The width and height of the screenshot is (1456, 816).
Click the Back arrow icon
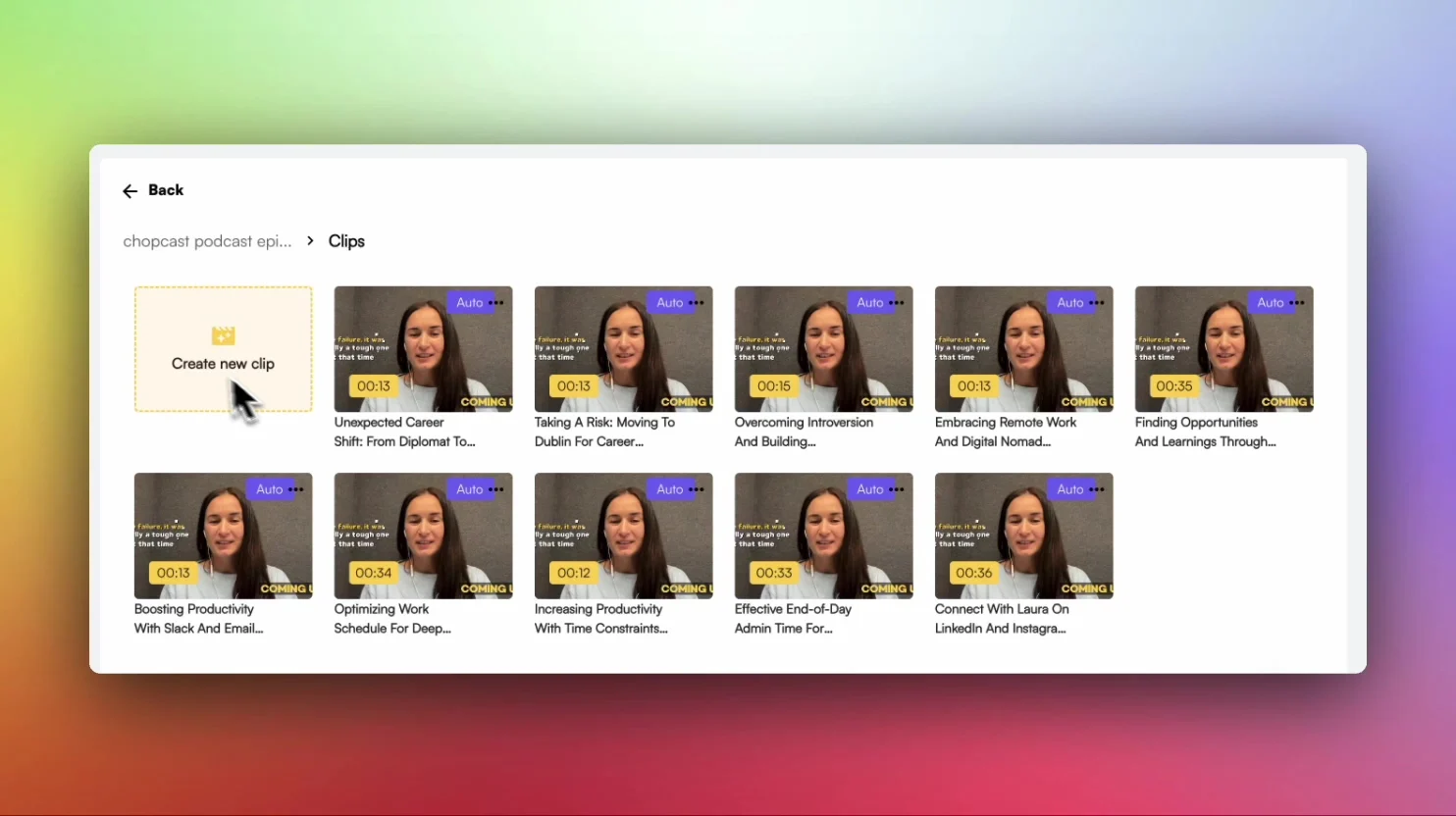click(x=130, y=191)
